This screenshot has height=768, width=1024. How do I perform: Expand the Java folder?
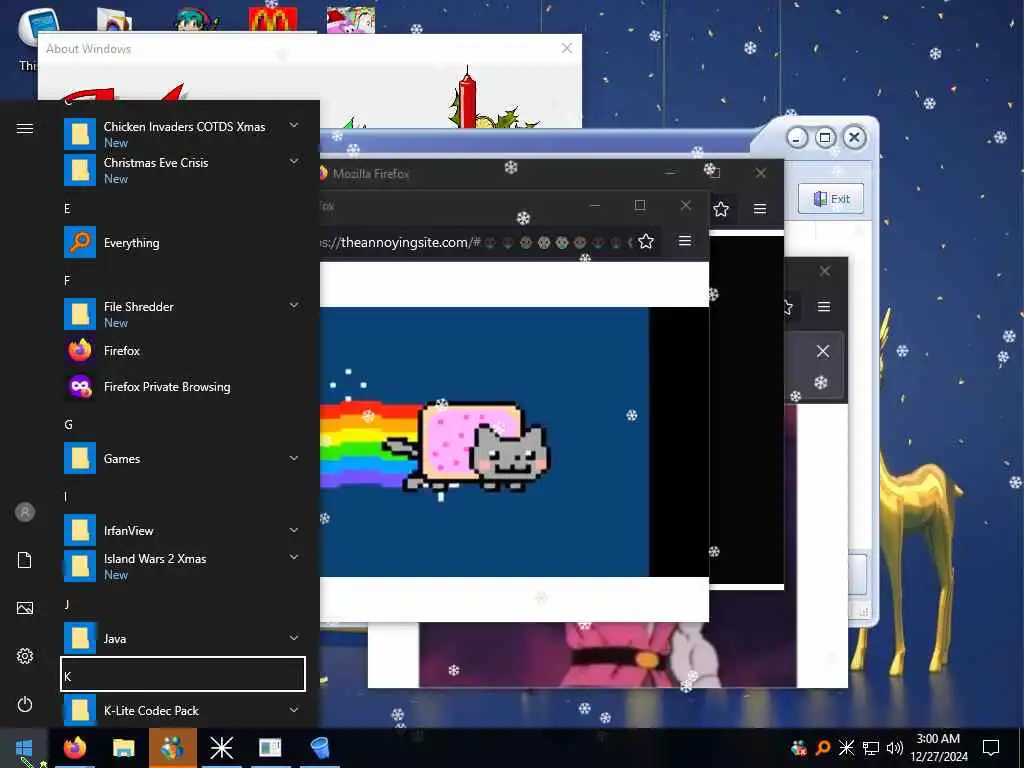click(294, 638)
